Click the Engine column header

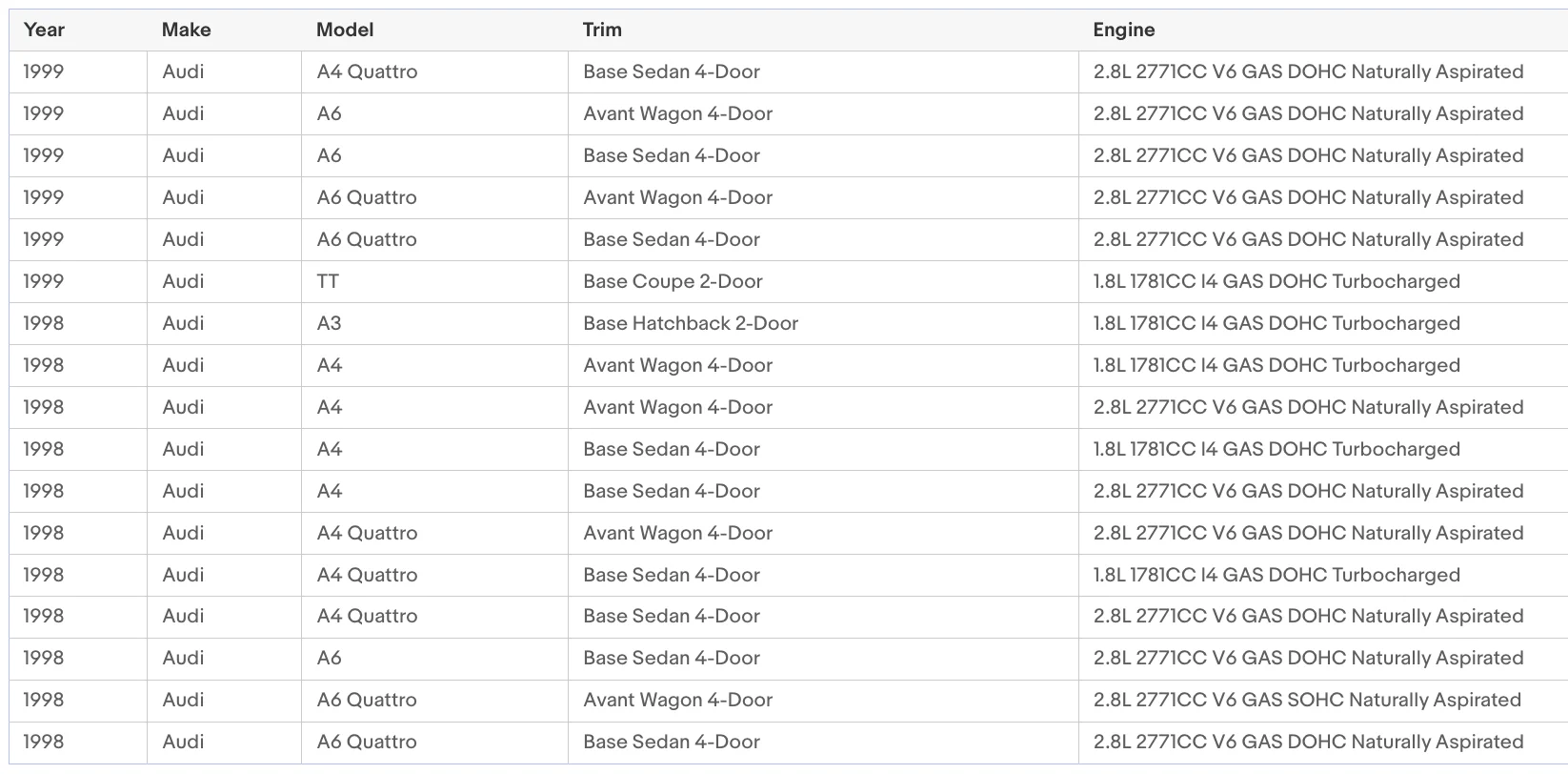coord(1323,30)
